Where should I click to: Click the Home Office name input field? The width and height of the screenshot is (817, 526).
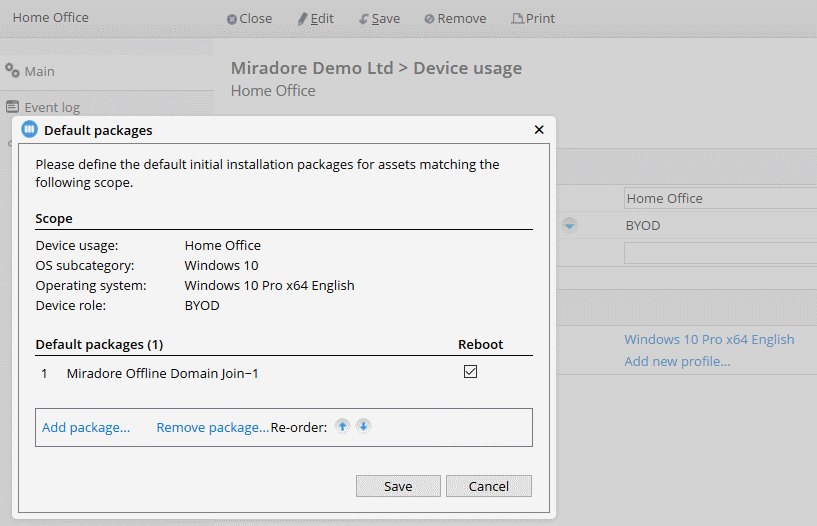[720, 198]
